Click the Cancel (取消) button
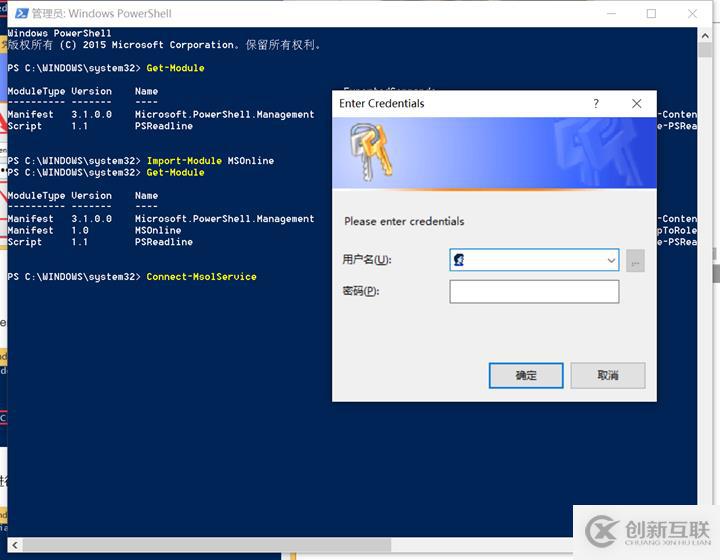The image size is (720, 560). click(608, 375)
